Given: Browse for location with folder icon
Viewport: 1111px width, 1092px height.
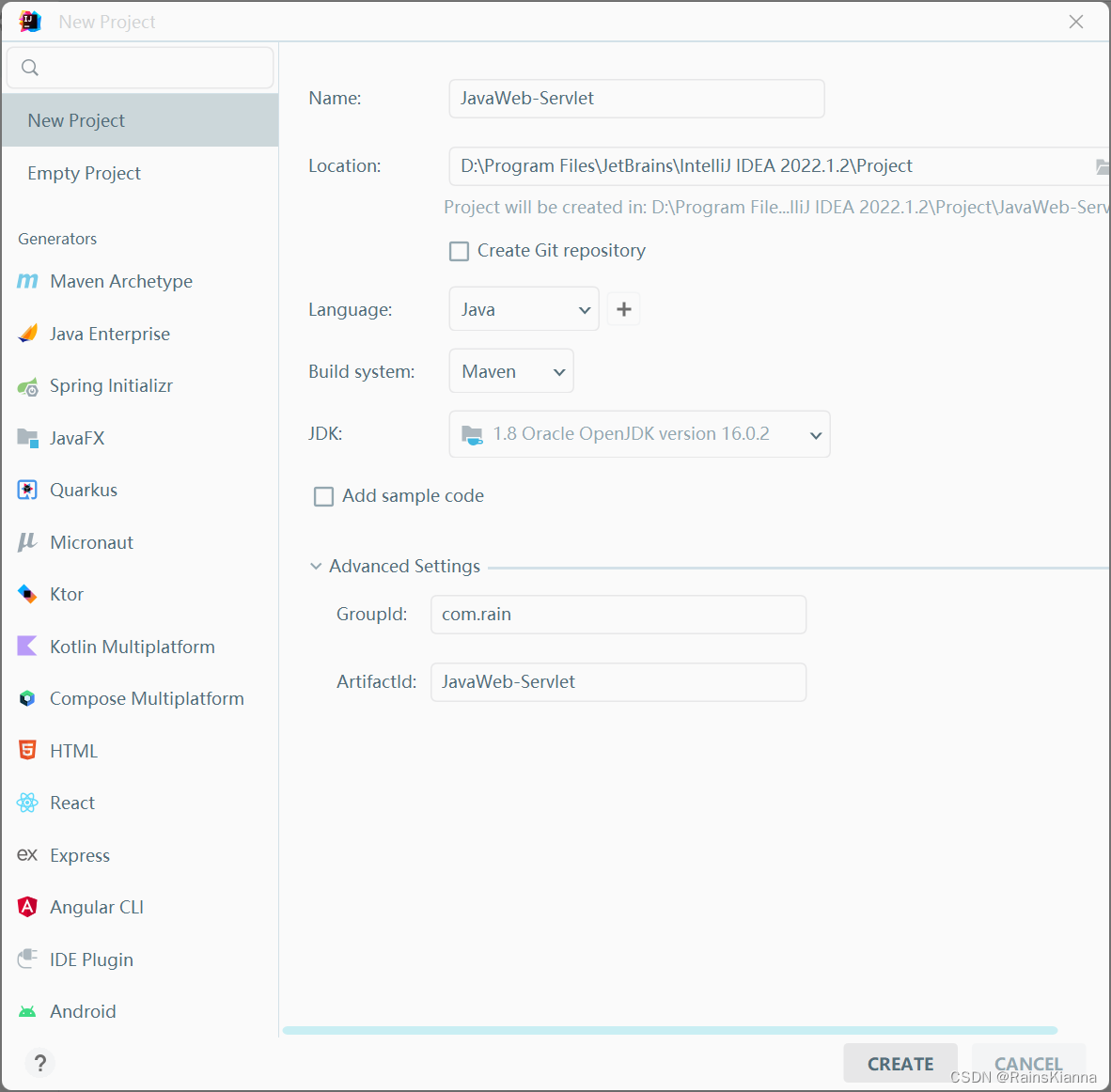Looking at the screenshot, I should click(x=1102, y=166).
